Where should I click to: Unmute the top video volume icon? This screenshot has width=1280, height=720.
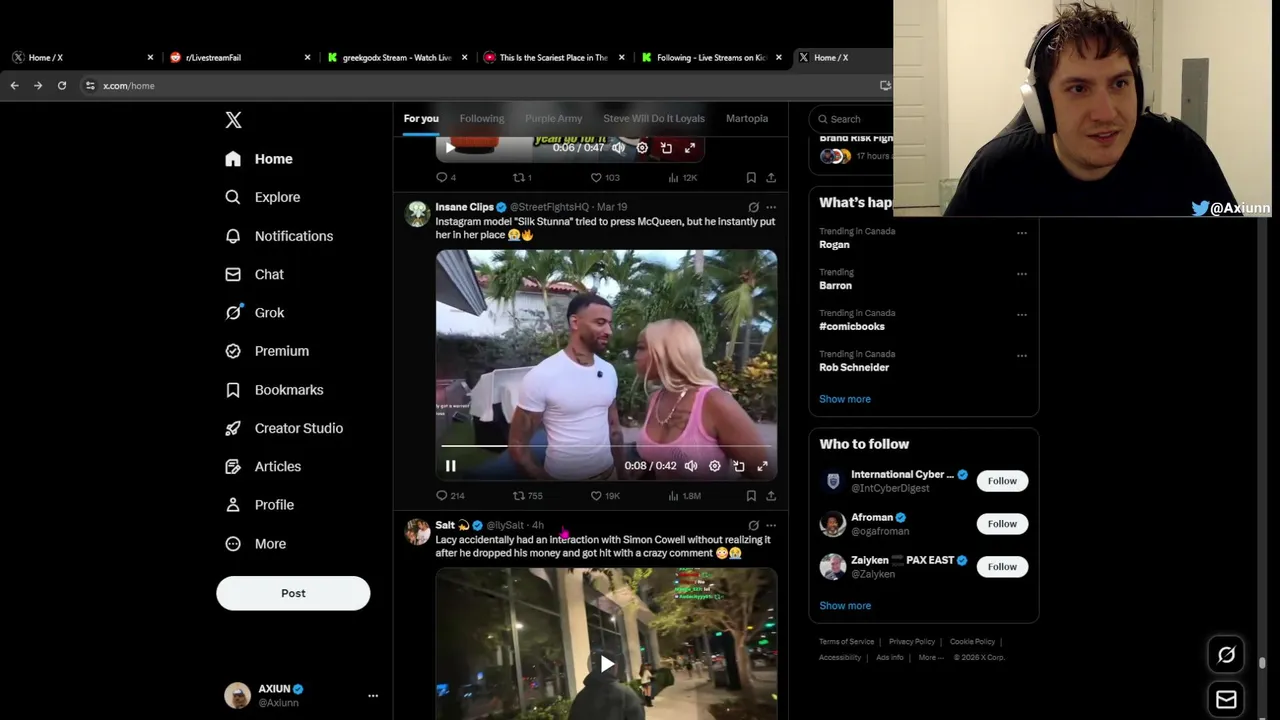click(619, 148)
